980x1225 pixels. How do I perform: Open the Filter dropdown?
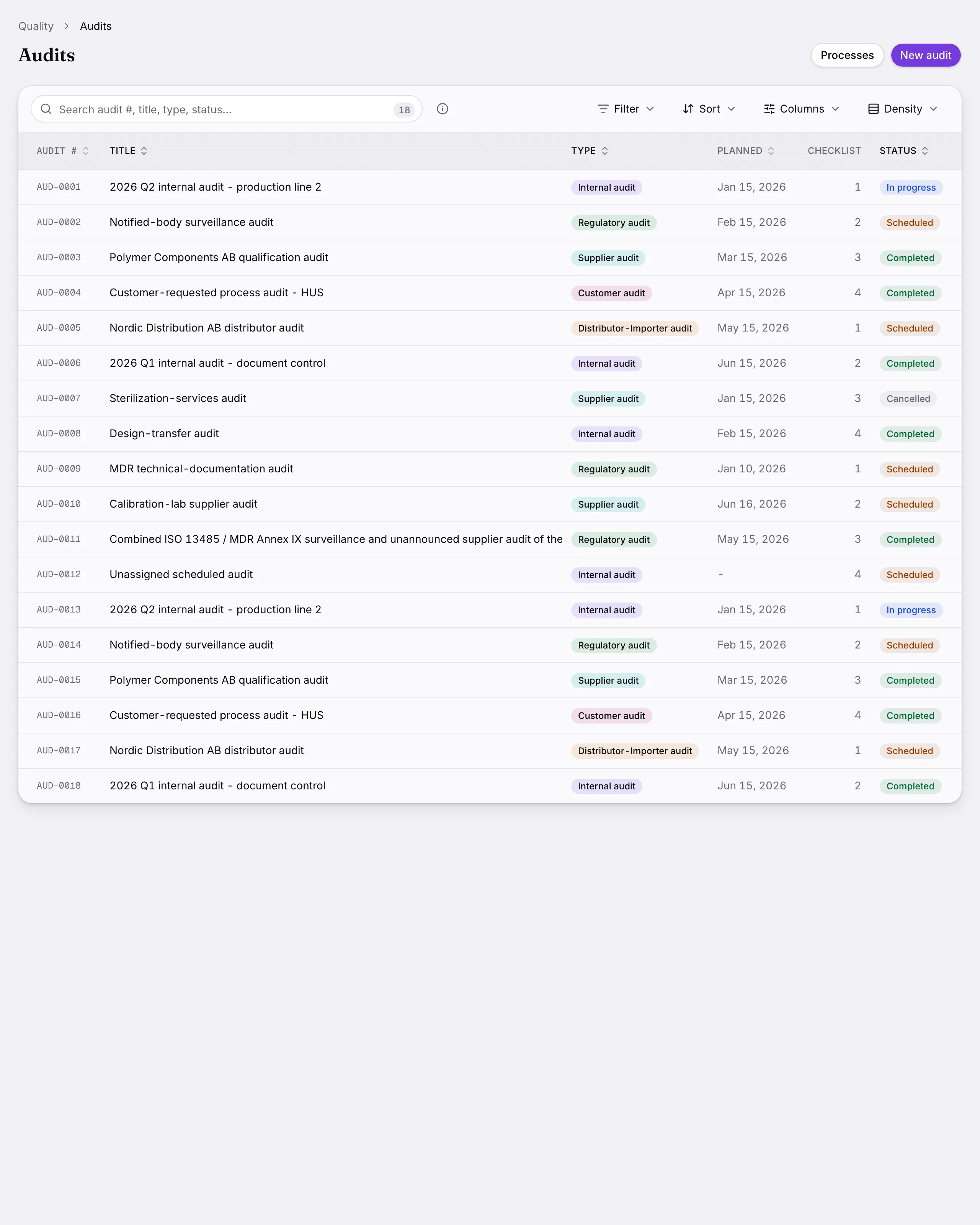(626, 108)
